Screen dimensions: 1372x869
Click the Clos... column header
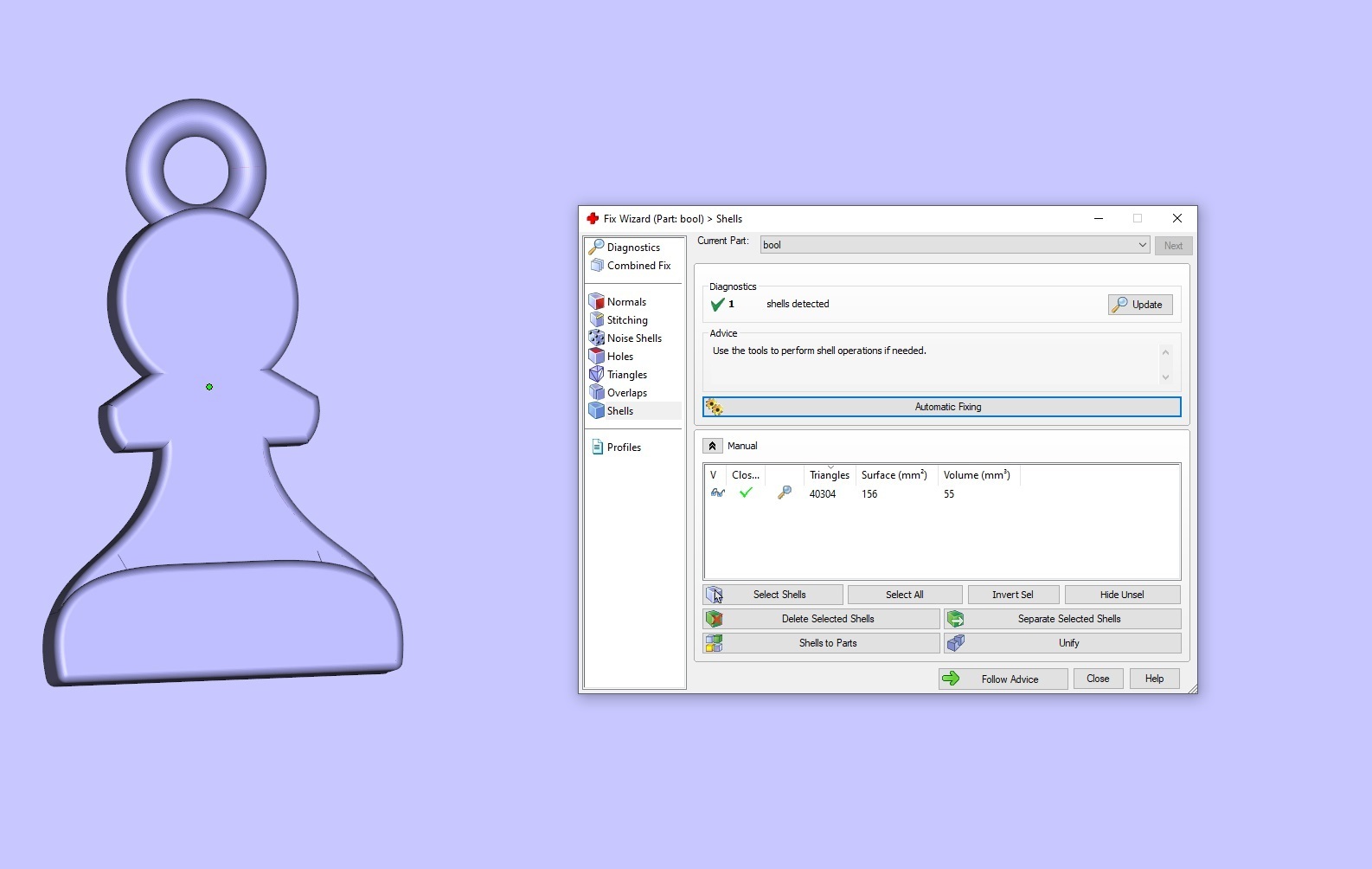tap(746, 475)
